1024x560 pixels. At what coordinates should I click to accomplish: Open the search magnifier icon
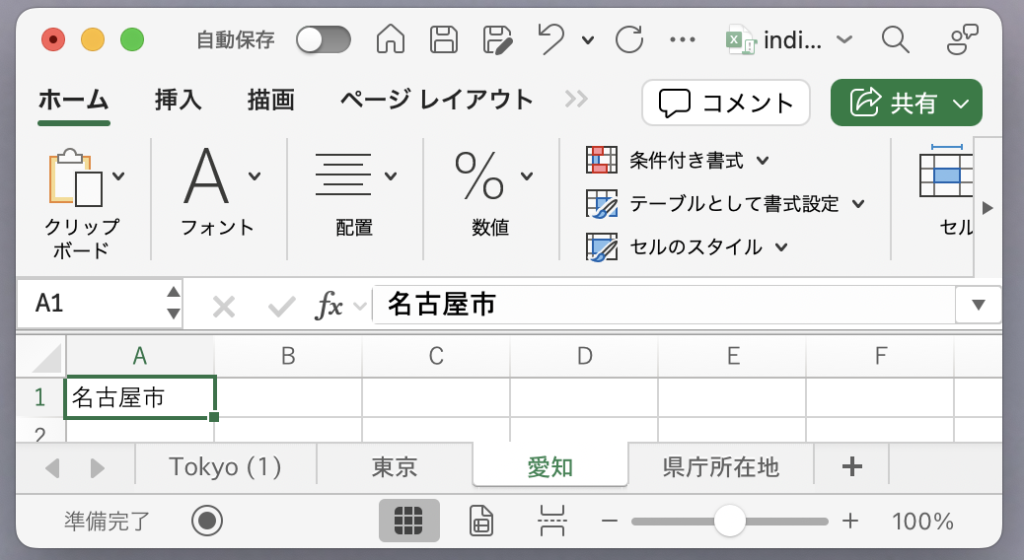tap(895, 40)
